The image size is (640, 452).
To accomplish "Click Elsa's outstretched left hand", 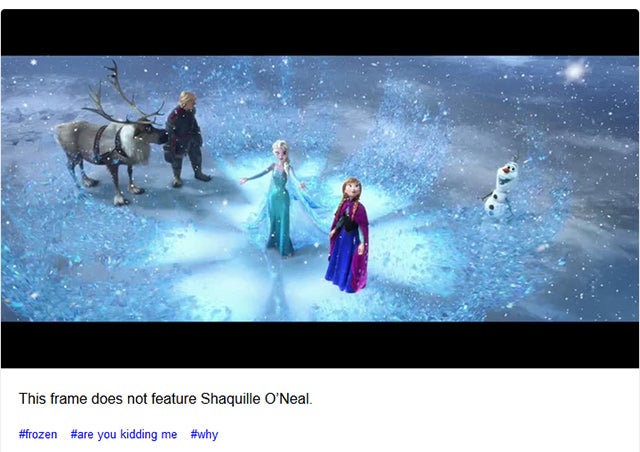I will click(244, 181).
